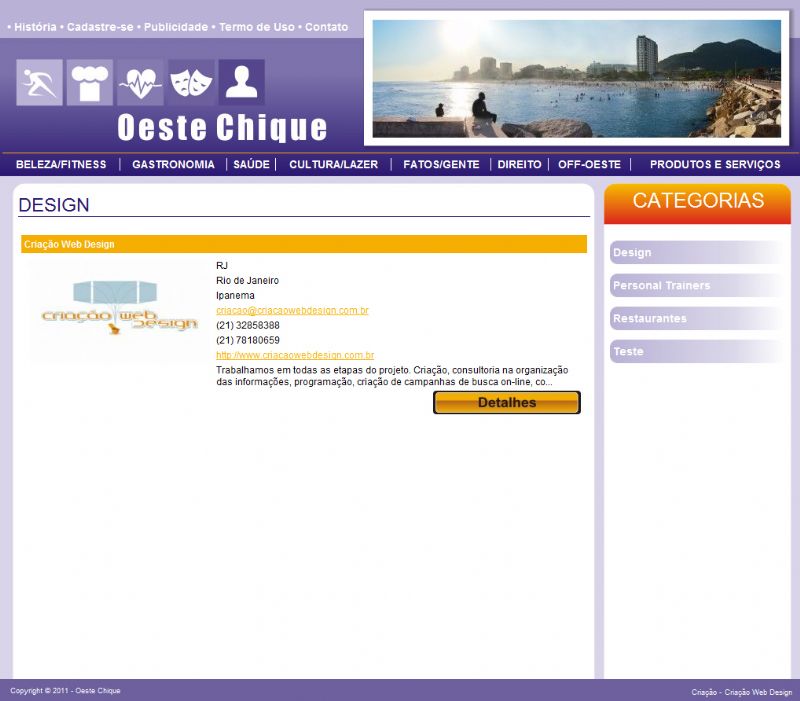This screenshot has width=800, height=701.
Task: Select DIREITO menu item
Action: coord(519,164)
